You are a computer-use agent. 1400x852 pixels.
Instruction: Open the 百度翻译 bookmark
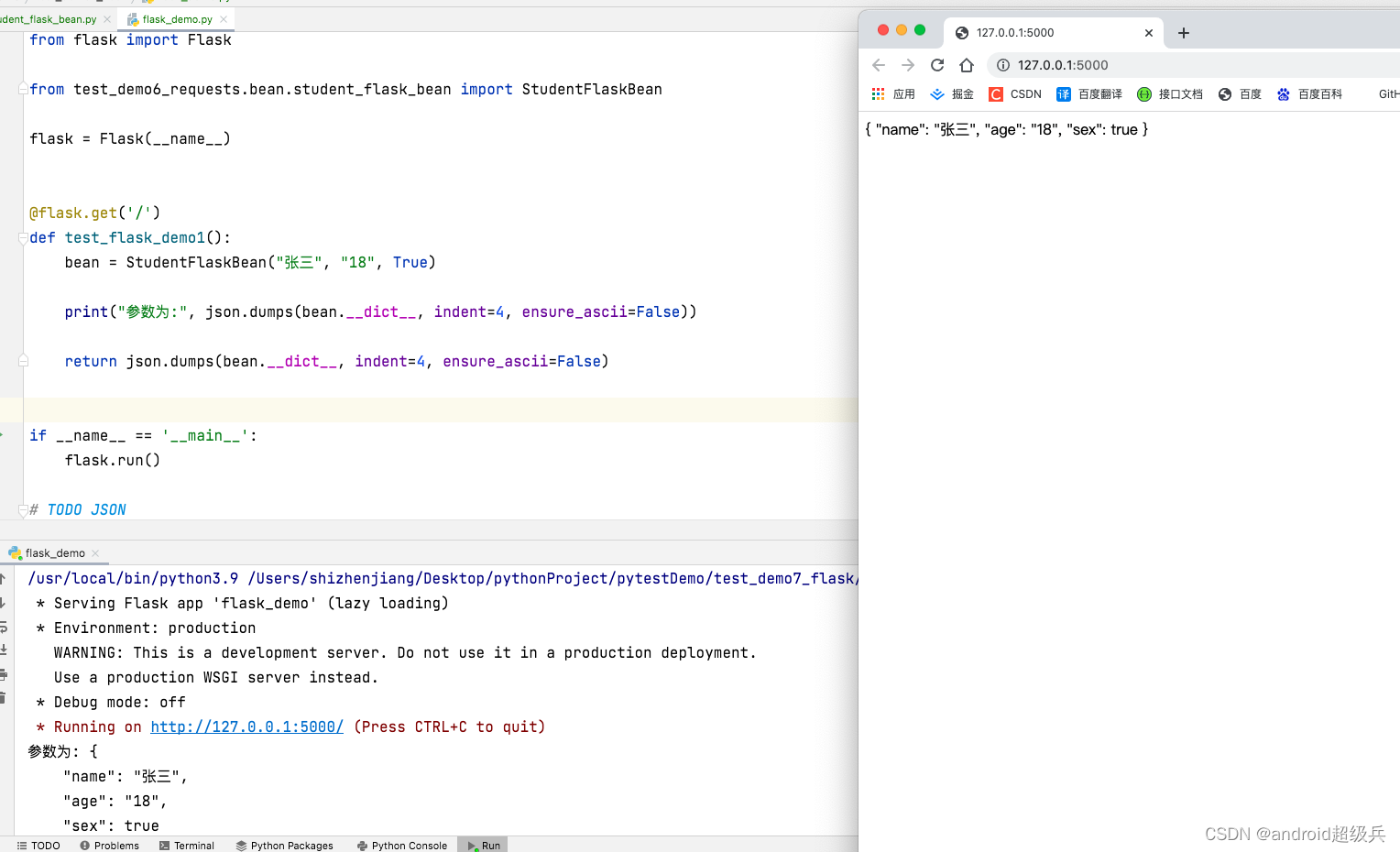click(1089, 94)
